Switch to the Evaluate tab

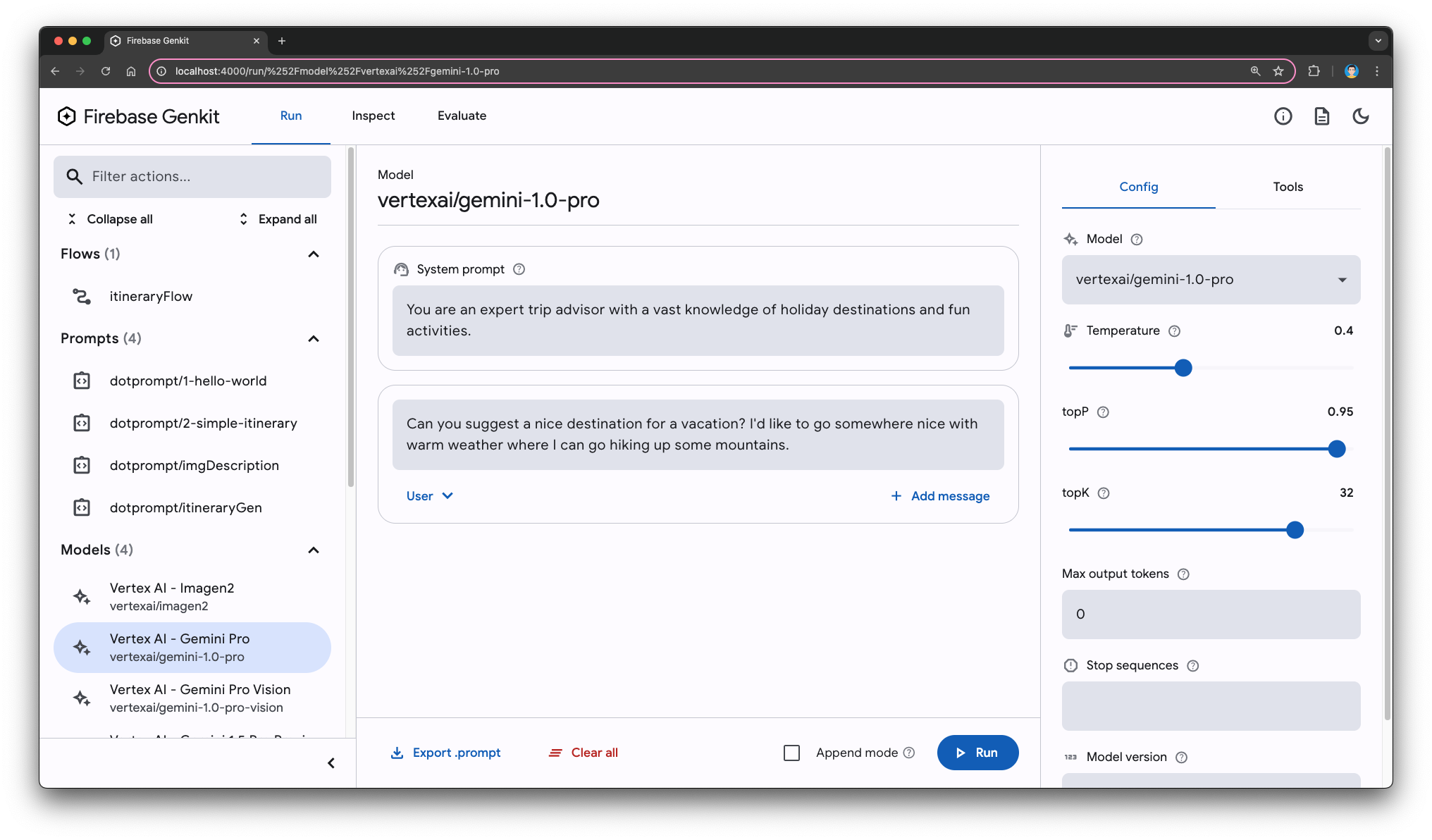[x=462, y=115]
